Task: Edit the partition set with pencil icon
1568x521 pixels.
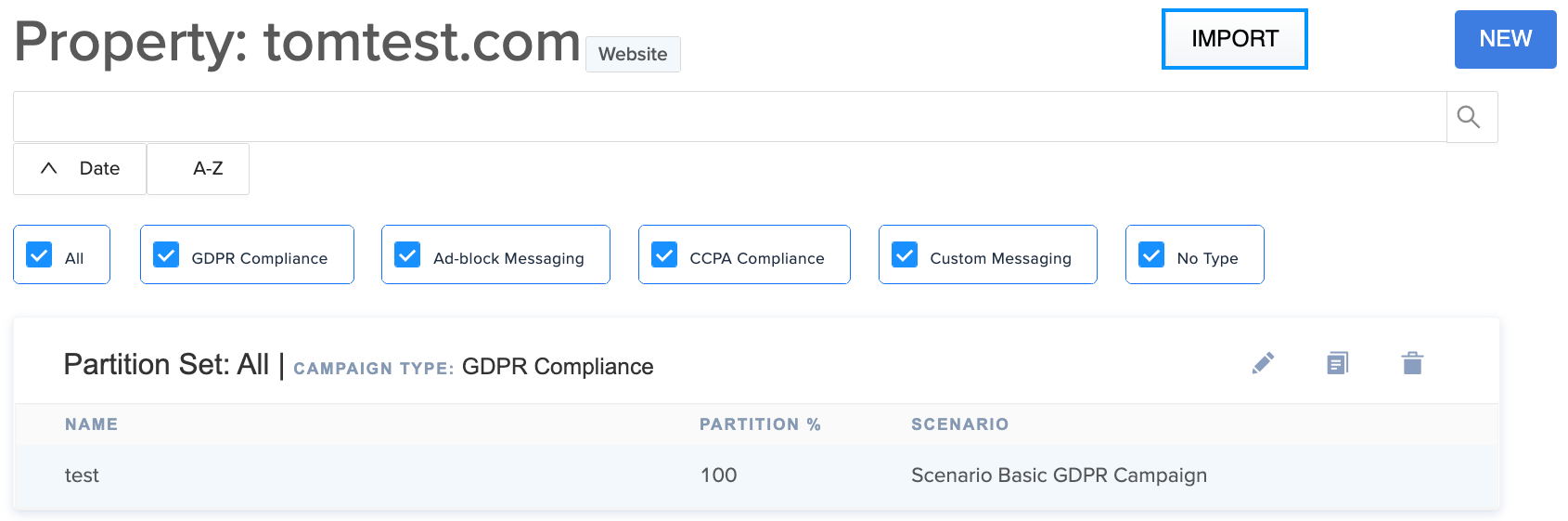Action: point(1263,363)
